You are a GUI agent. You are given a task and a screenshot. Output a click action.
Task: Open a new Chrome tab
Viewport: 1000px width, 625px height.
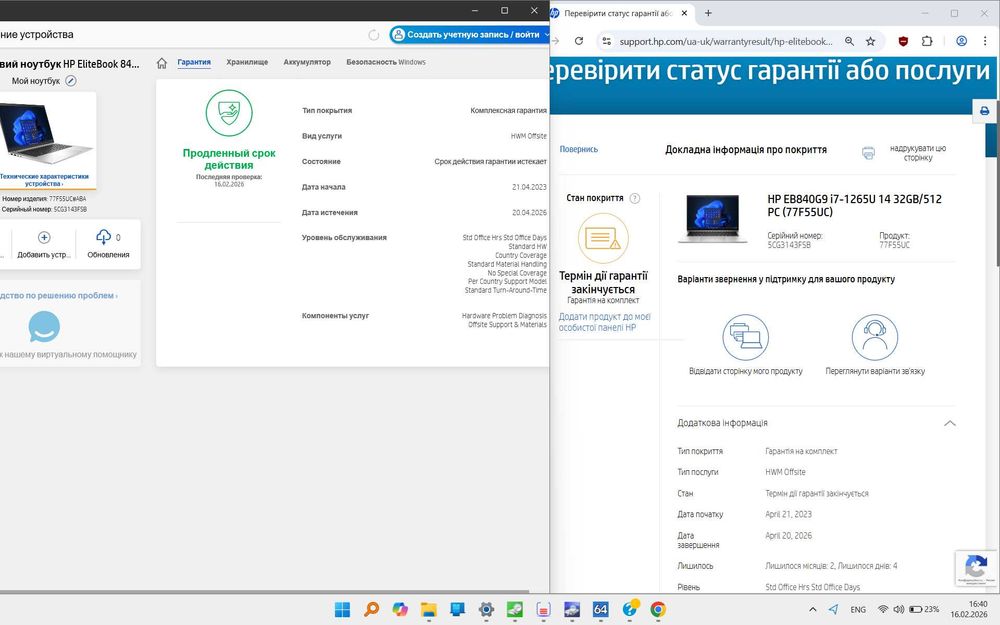pyautogui.click(x=708, y=13)
